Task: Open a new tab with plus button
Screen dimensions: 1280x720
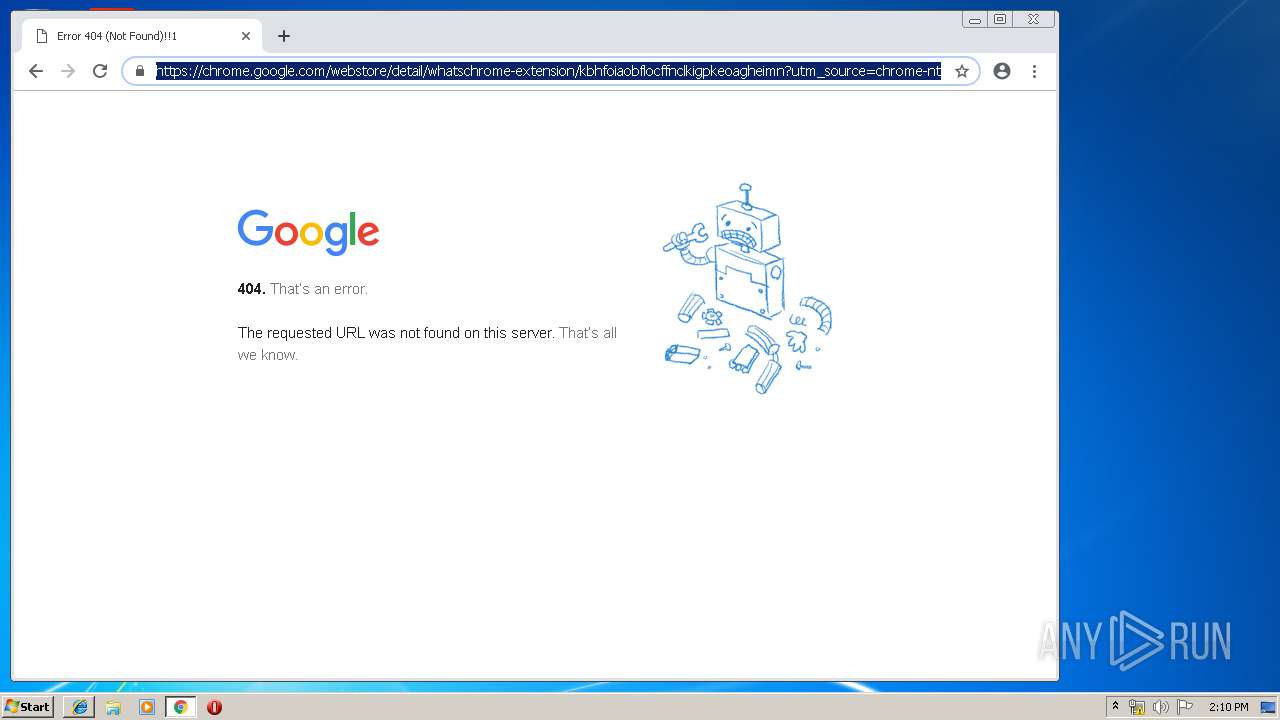Action: coord(284,36)
